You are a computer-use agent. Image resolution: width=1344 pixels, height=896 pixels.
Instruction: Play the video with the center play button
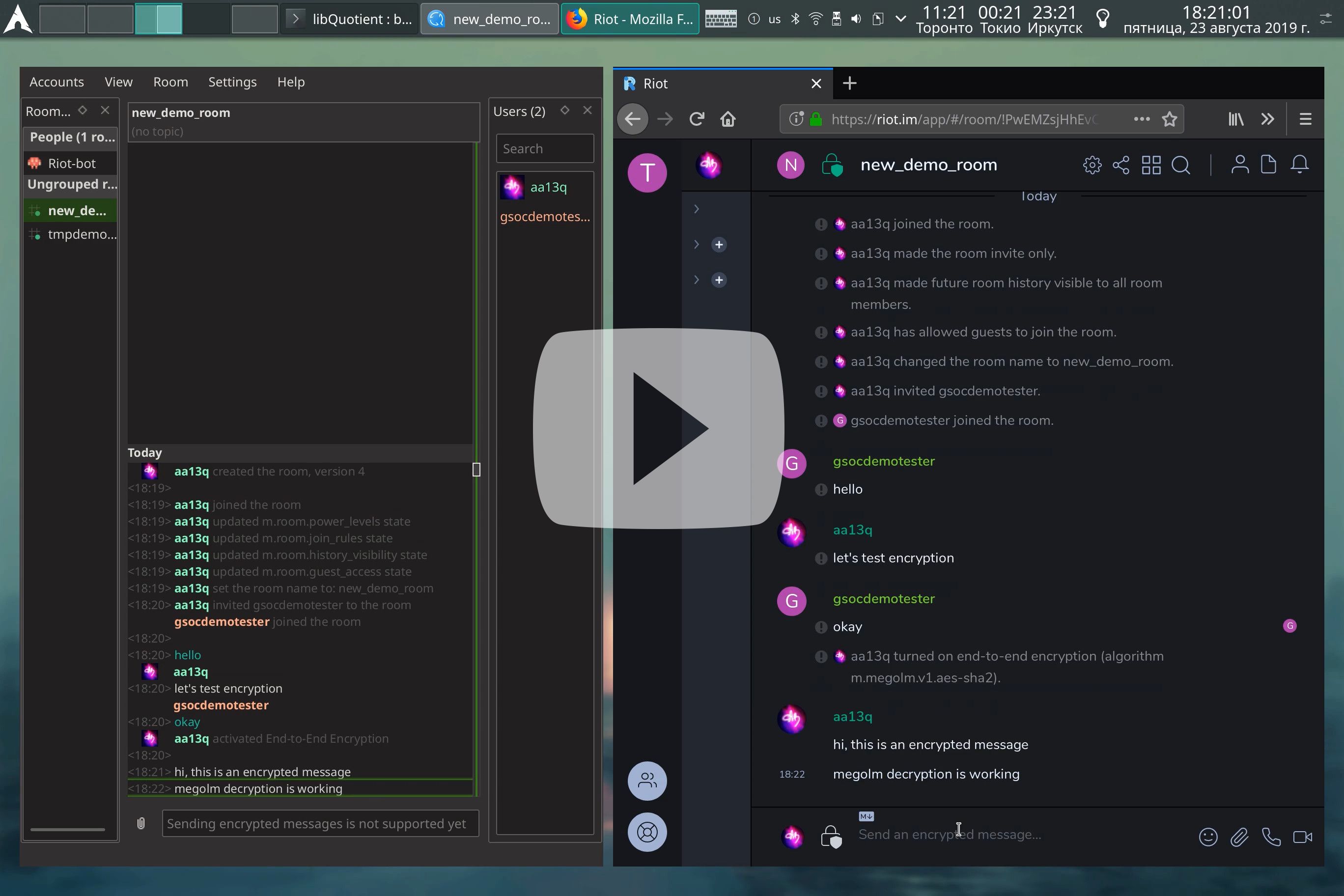tap(658, 428)
